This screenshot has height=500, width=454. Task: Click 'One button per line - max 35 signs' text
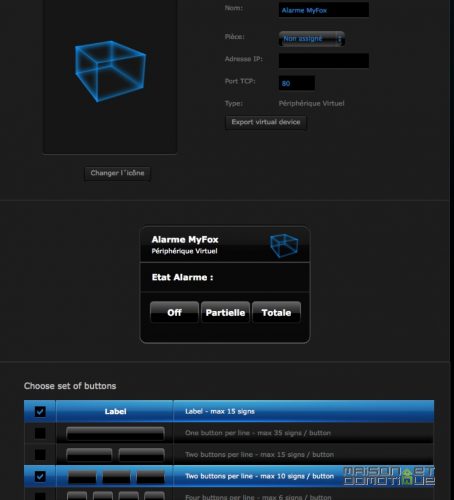(x=258, y=433)
